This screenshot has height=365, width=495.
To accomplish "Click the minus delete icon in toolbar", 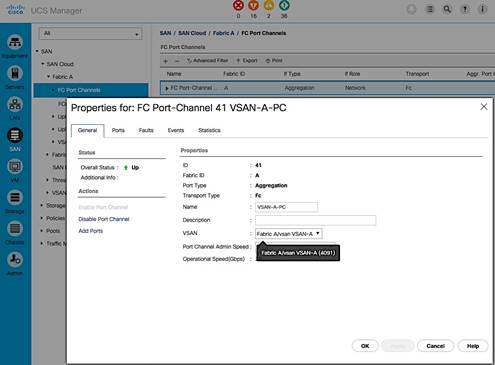I will pos(177,61).
